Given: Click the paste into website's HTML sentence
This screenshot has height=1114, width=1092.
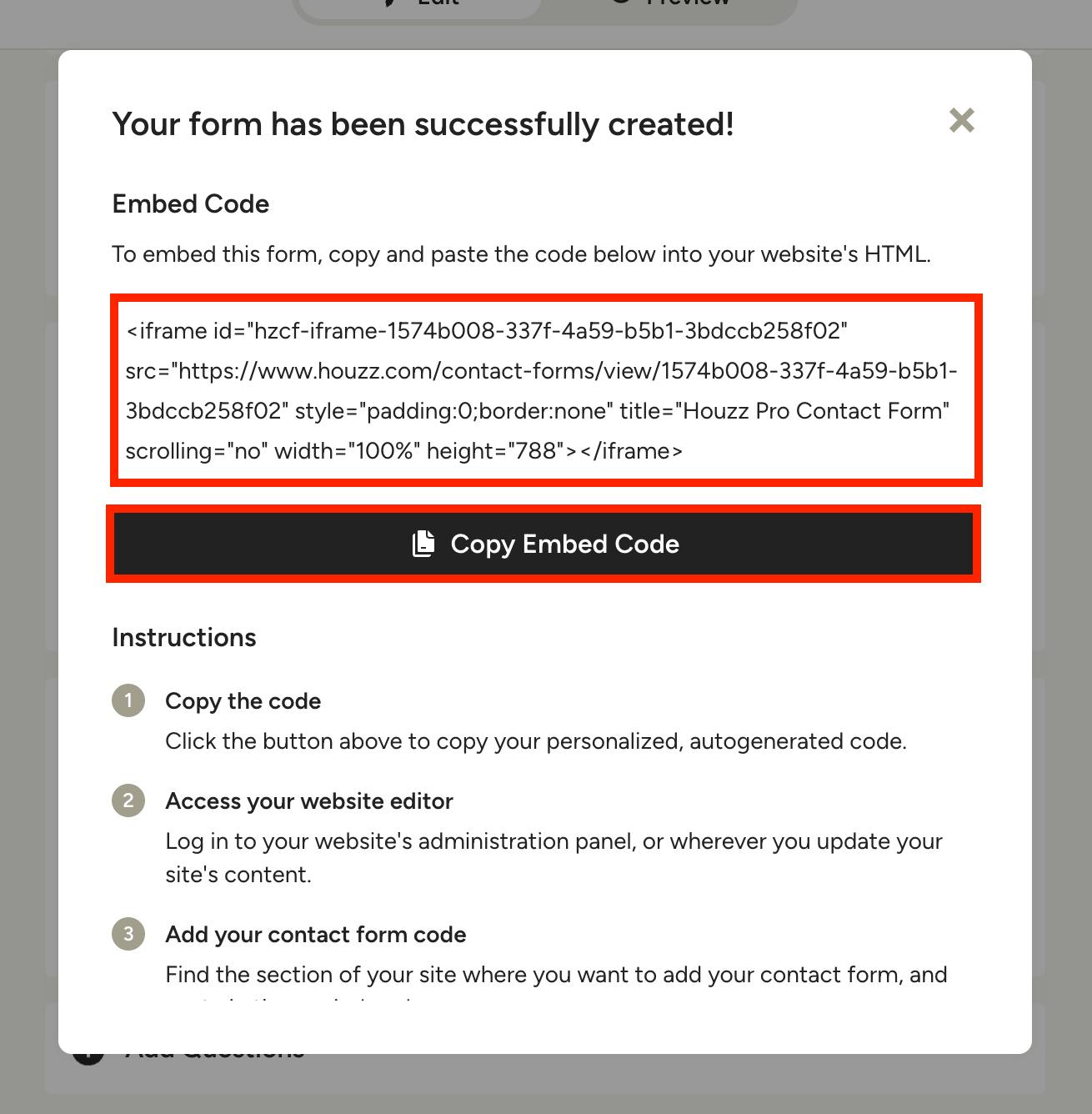Looking at the screenshot, I should (x=522, y=254).
